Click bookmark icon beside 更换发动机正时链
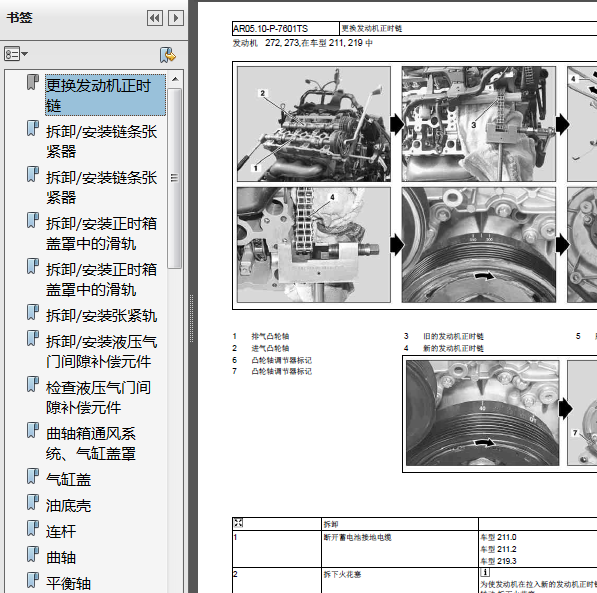This screenshot has height=593, width=597. [x=33, y=82]
